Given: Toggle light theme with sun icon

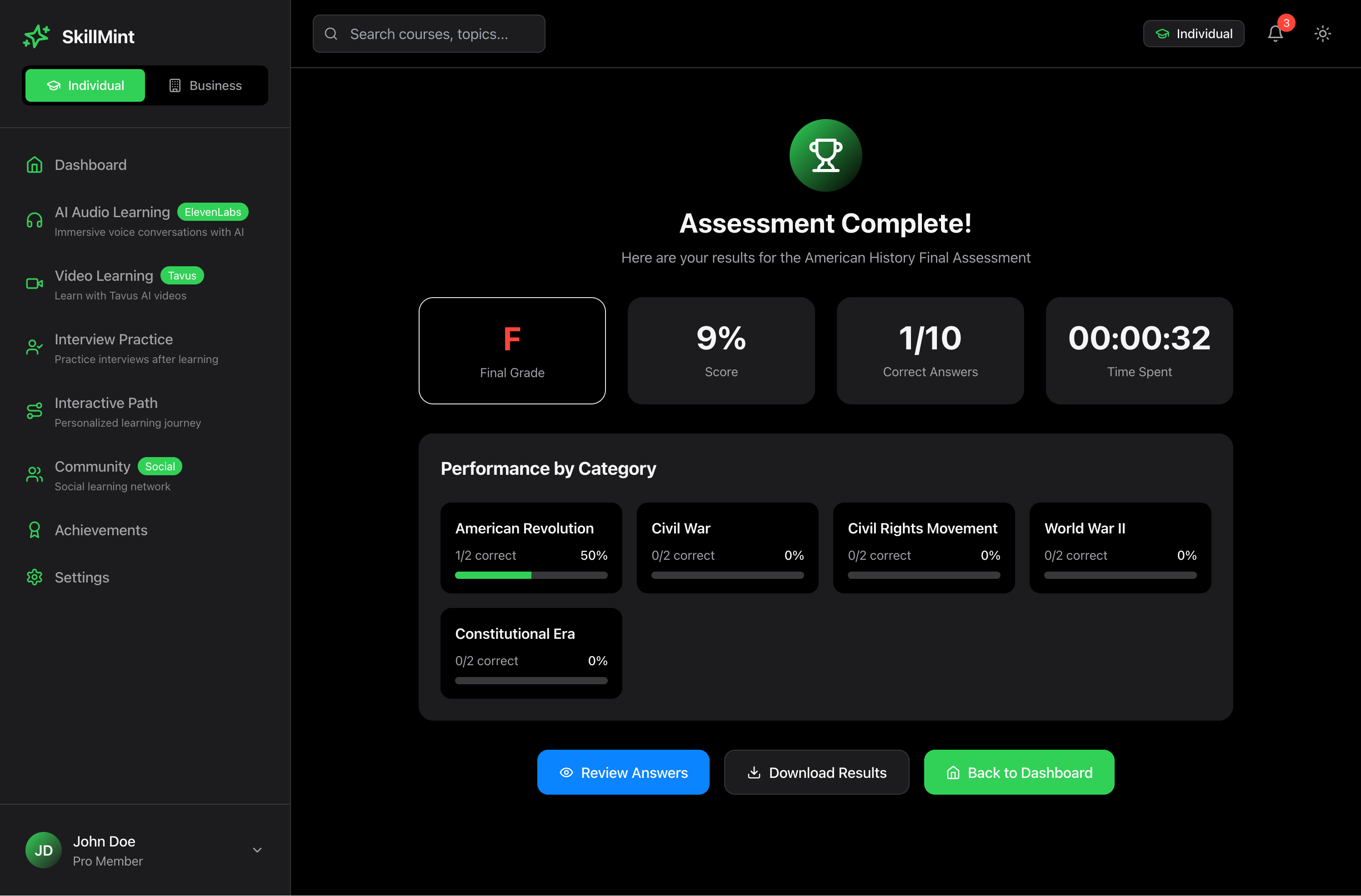Looking at the screenshot, I should (x=1322, y=34).
